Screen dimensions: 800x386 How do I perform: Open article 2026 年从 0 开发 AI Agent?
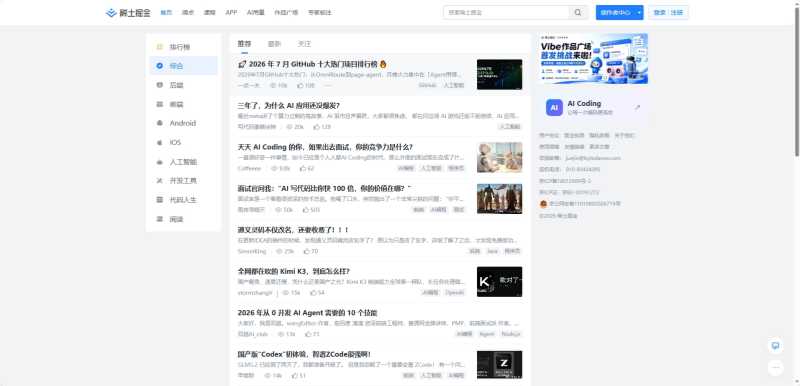click(307, 313)
